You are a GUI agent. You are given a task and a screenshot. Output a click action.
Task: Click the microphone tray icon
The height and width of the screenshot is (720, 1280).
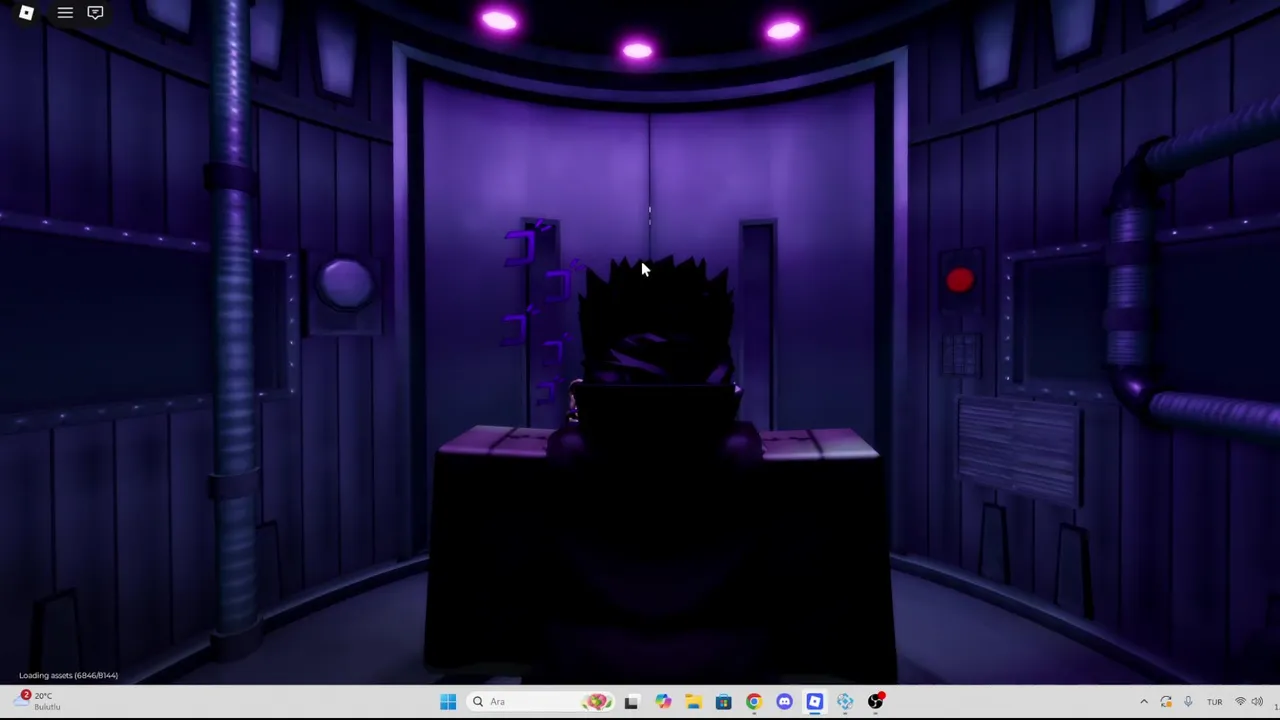[1188, 702]
